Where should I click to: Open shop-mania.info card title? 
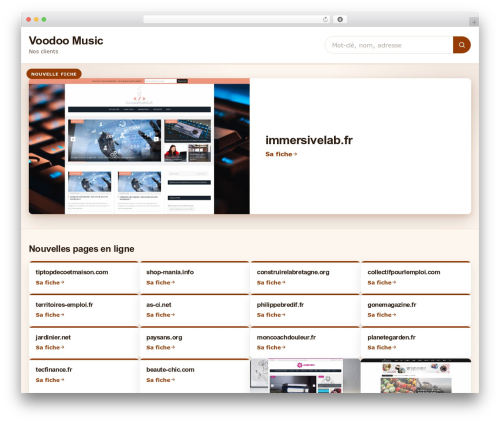(x=170, y=272)
